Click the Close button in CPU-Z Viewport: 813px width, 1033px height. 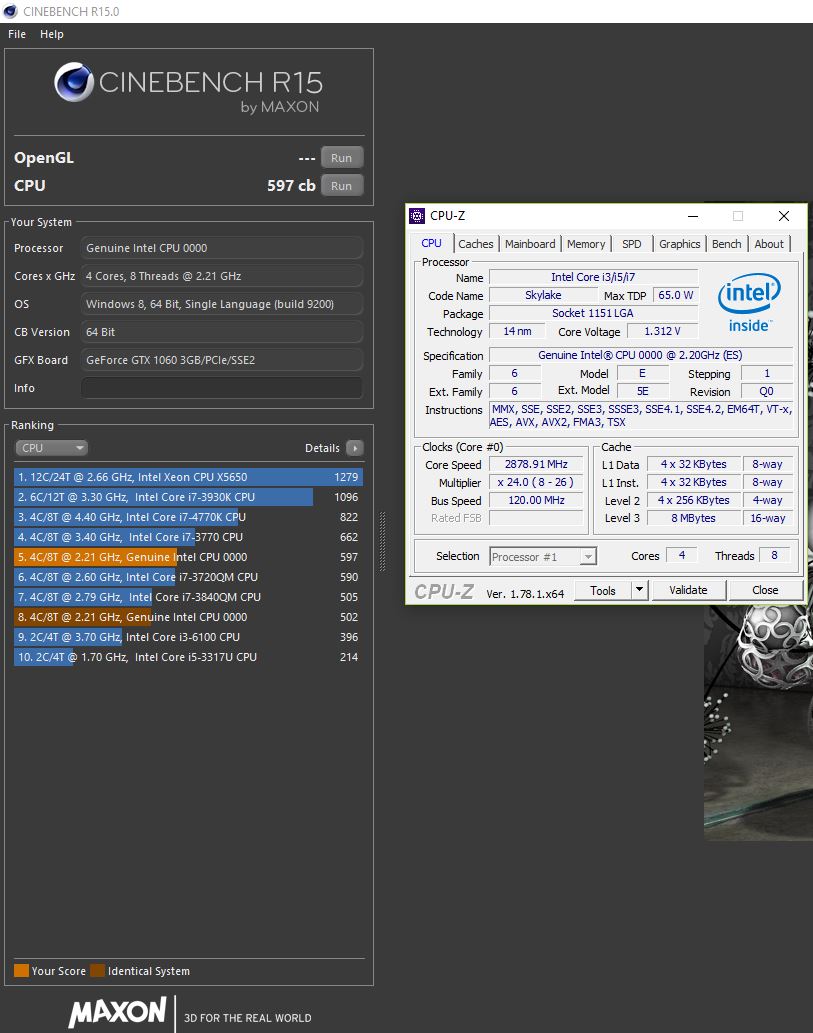pos(765,590)
